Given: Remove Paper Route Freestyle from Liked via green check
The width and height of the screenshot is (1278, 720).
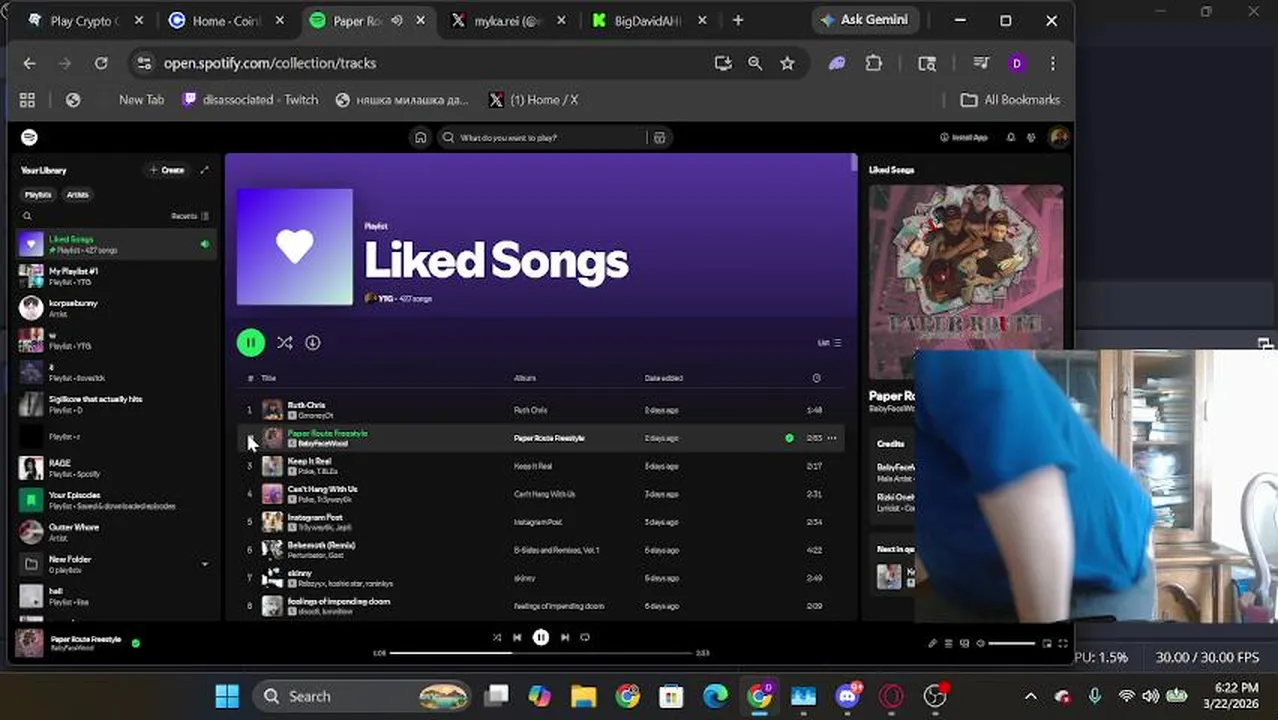Looking at the screenshot, I should 789,438.
